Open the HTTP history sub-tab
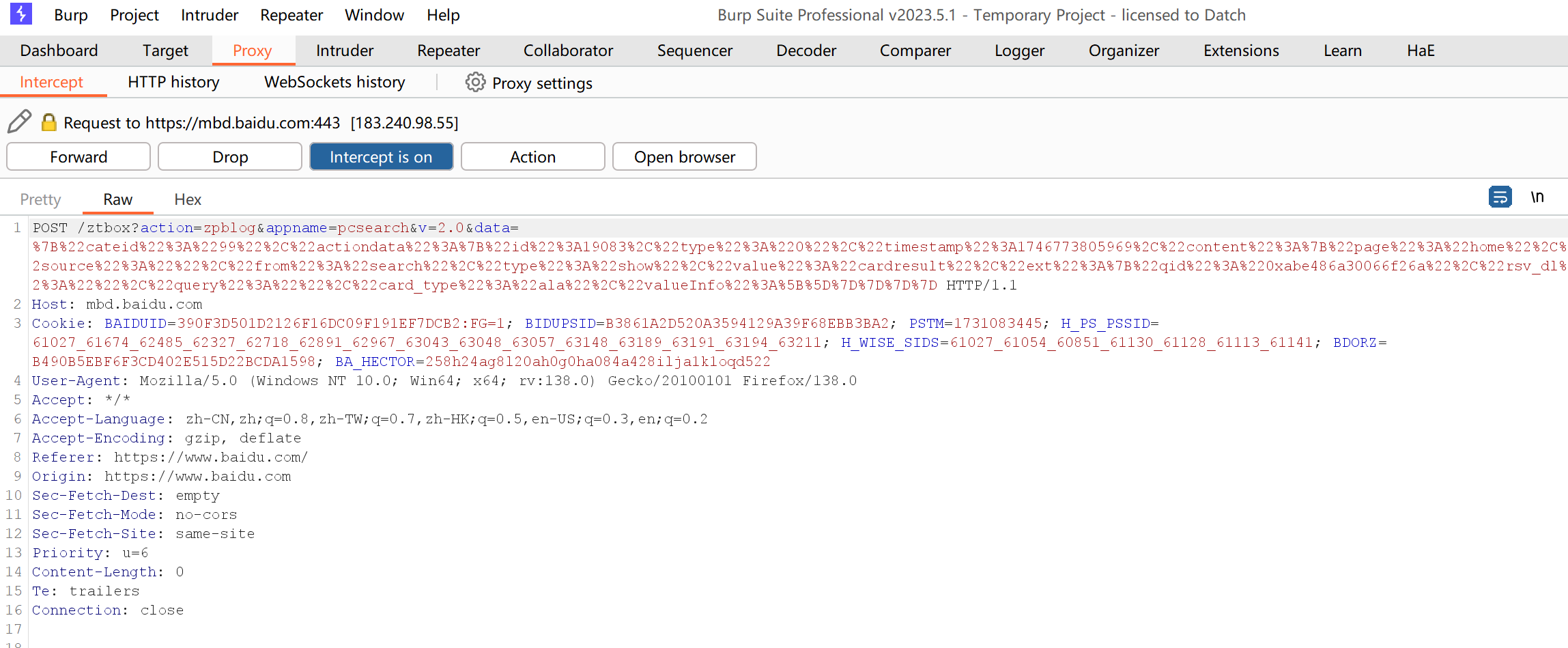1568x648 pixels. tap(173, 82)
